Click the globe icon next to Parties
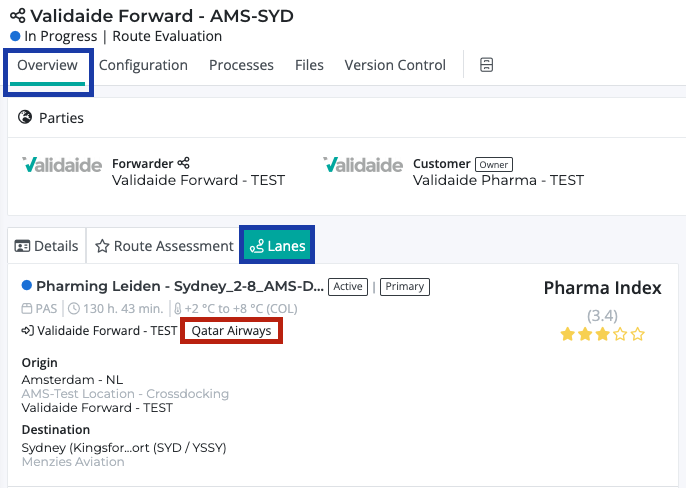The width and height of the screenshot is (686, 488). (25, 117)
